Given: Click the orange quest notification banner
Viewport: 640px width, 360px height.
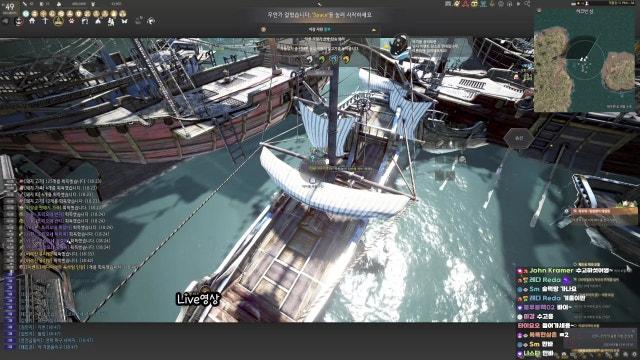Looking at the screenshot, I should [601, 211].
